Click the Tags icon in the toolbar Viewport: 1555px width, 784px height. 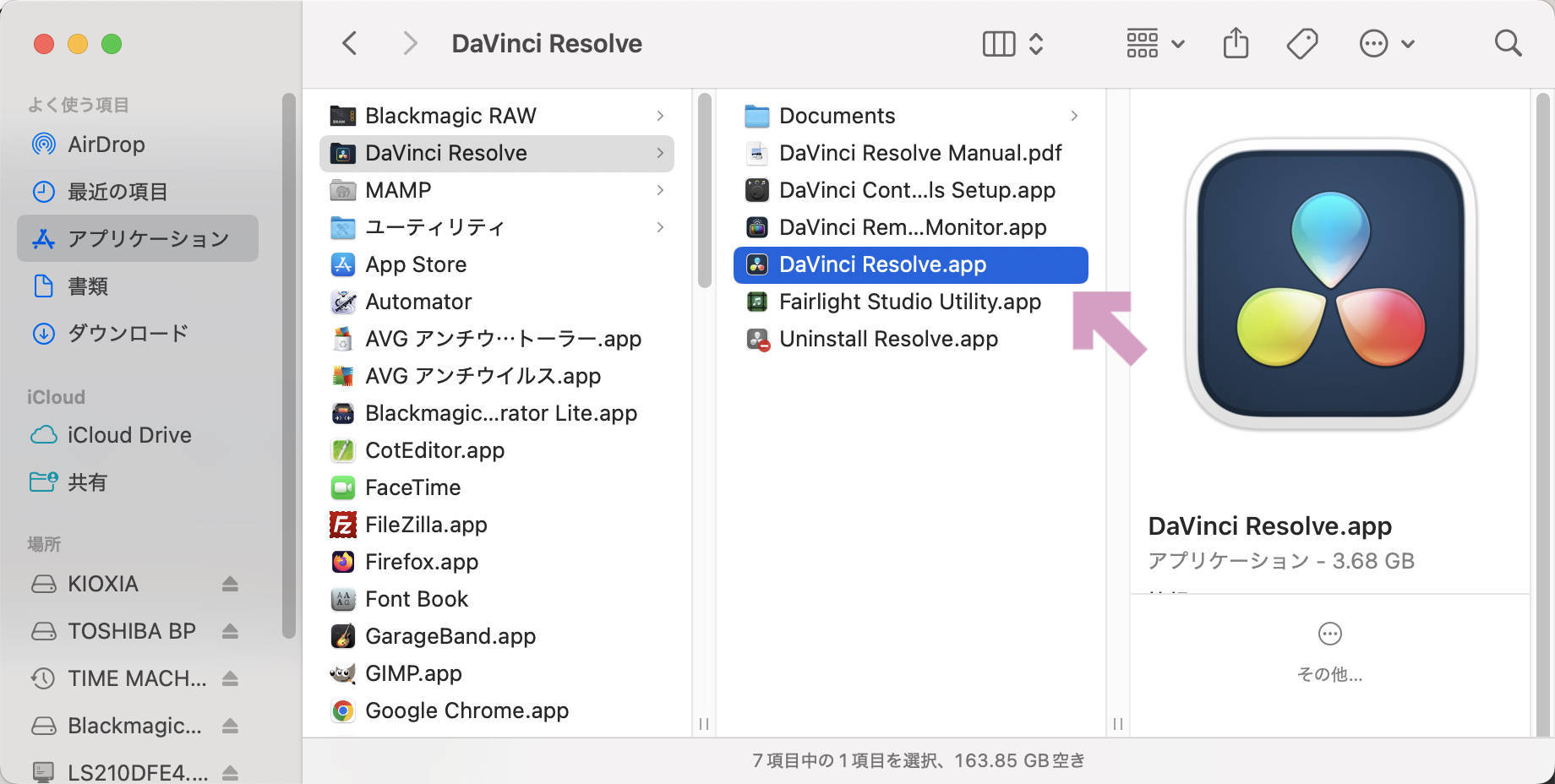[1301, 42]
